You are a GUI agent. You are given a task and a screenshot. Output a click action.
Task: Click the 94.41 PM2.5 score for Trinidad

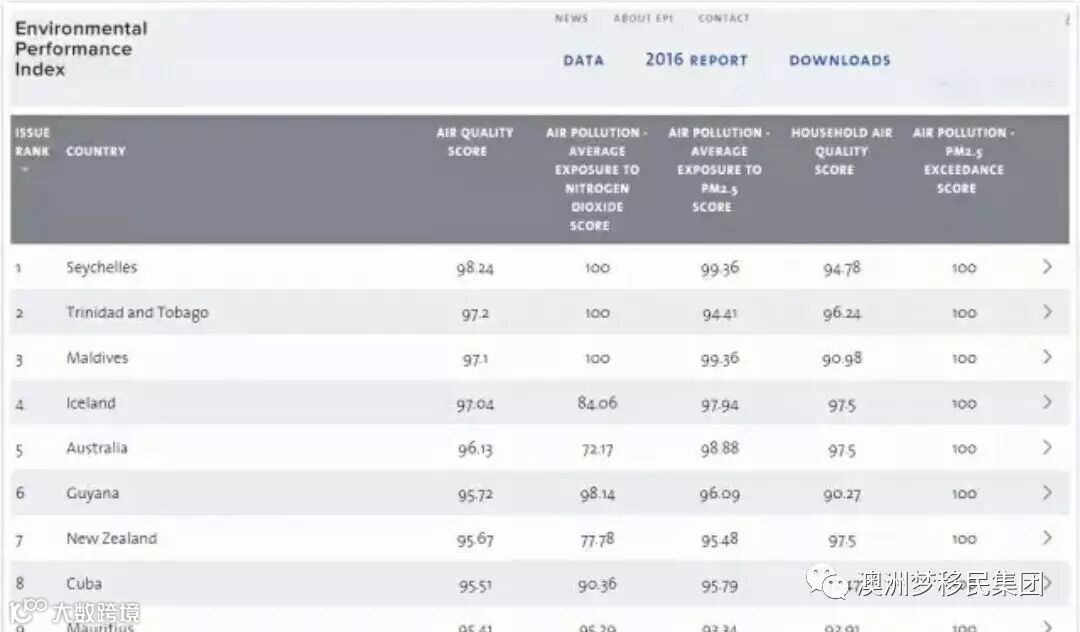[x=719, y=313]
